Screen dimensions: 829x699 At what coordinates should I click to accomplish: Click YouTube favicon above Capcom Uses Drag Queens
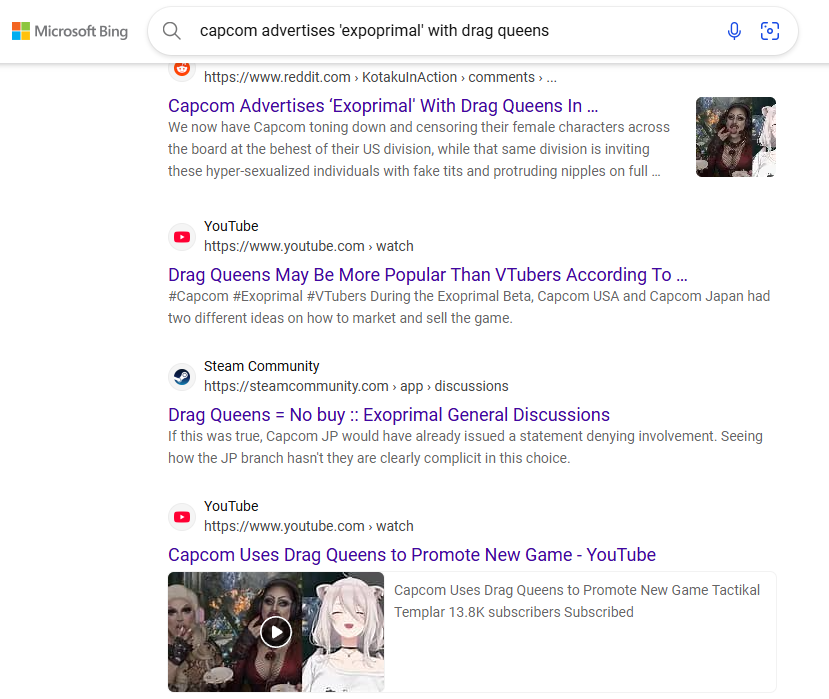(182, 517)
